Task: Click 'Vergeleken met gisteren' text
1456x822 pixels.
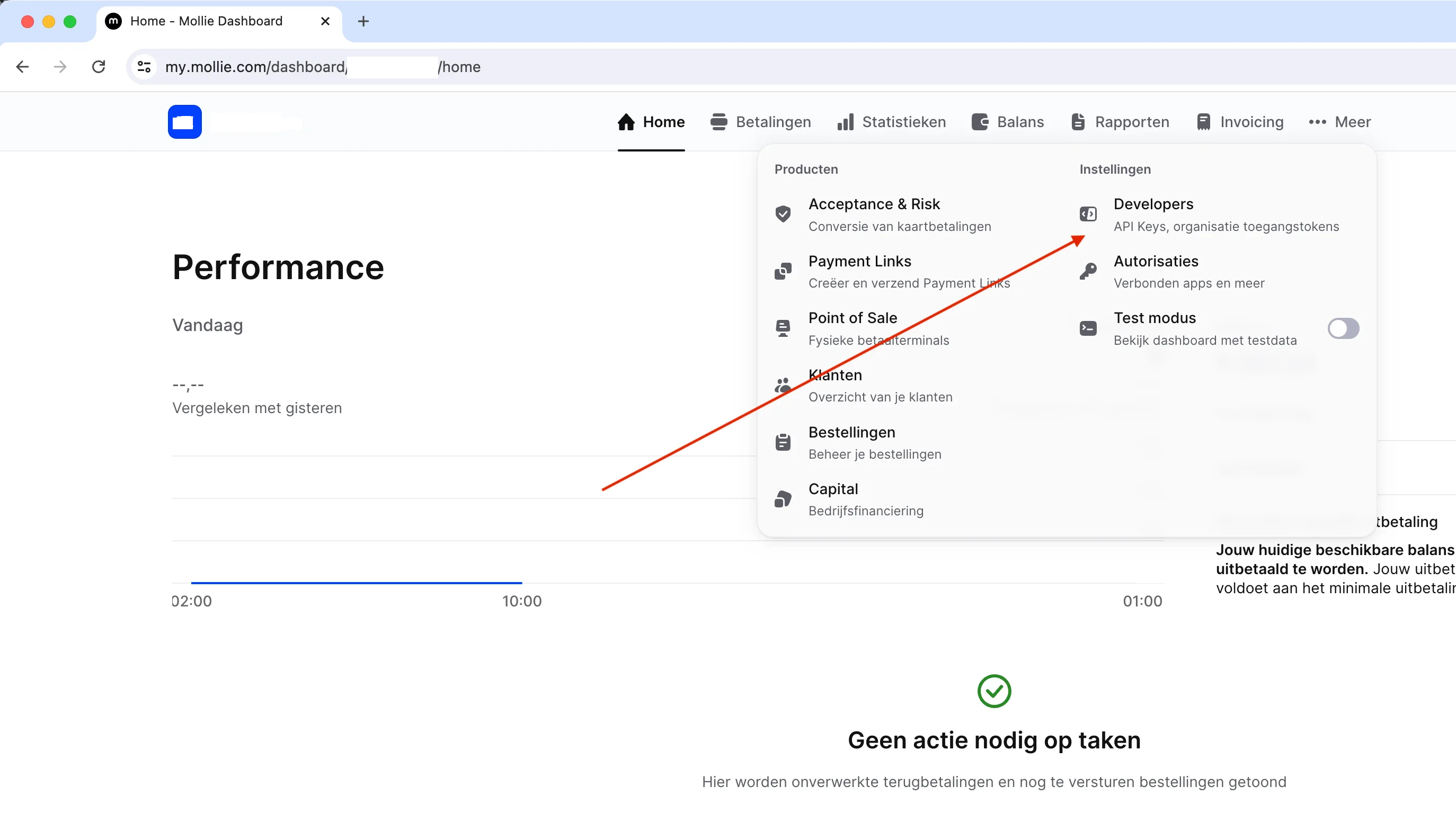Action: [257, 408]
